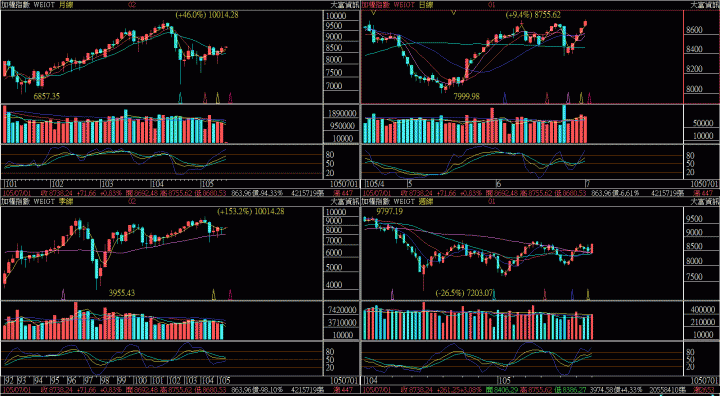Click magenta spike marker in 月線 chart

[230, 97]
